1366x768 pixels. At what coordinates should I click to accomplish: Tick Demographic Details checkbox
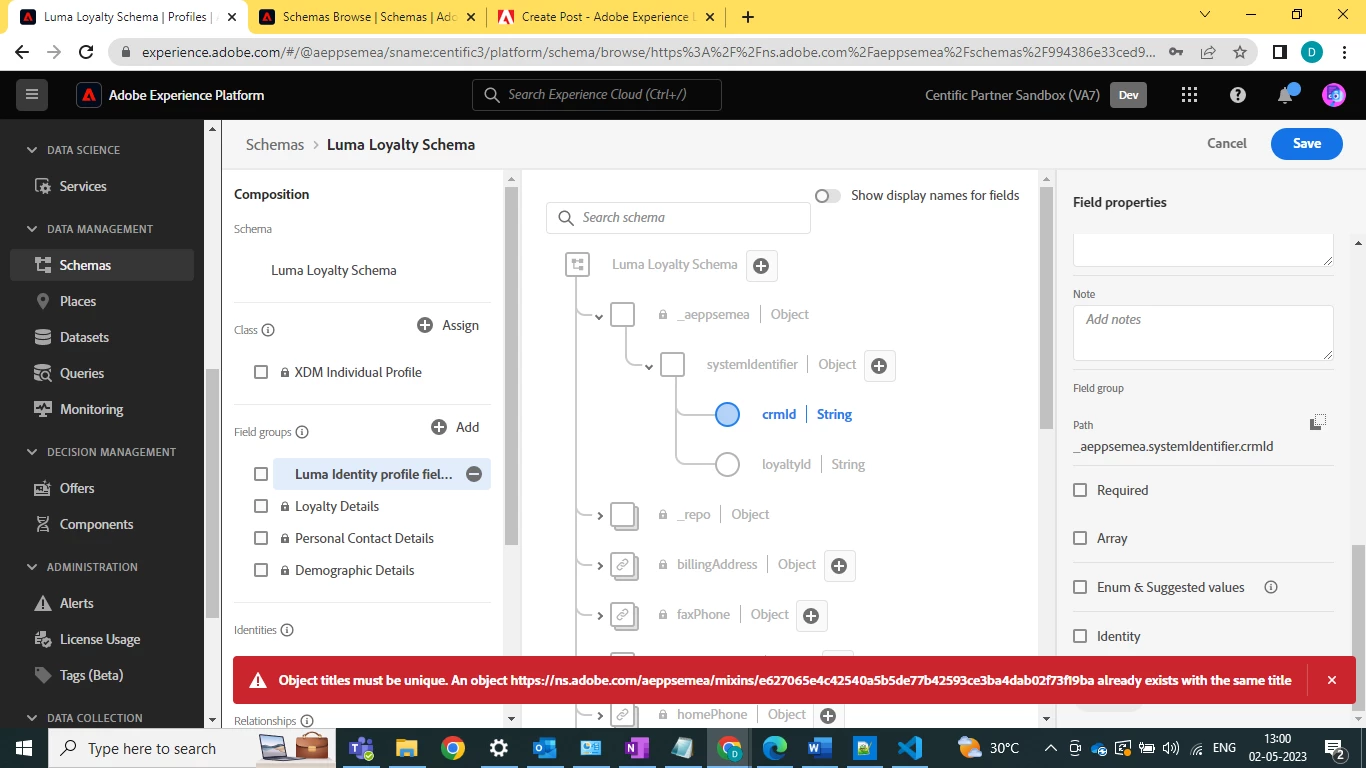point(261,570)
